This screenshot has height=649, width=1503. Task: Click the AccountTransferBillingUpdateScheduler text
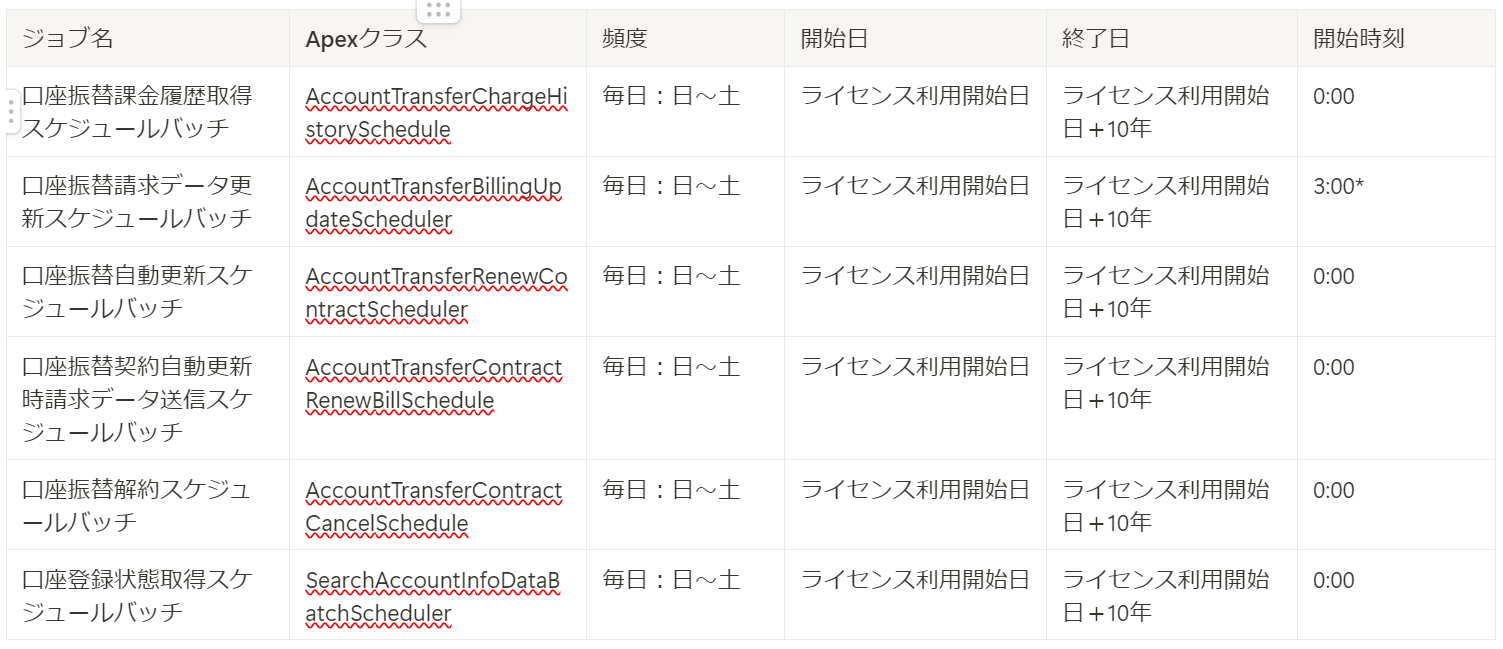click(x=434, y=203)
